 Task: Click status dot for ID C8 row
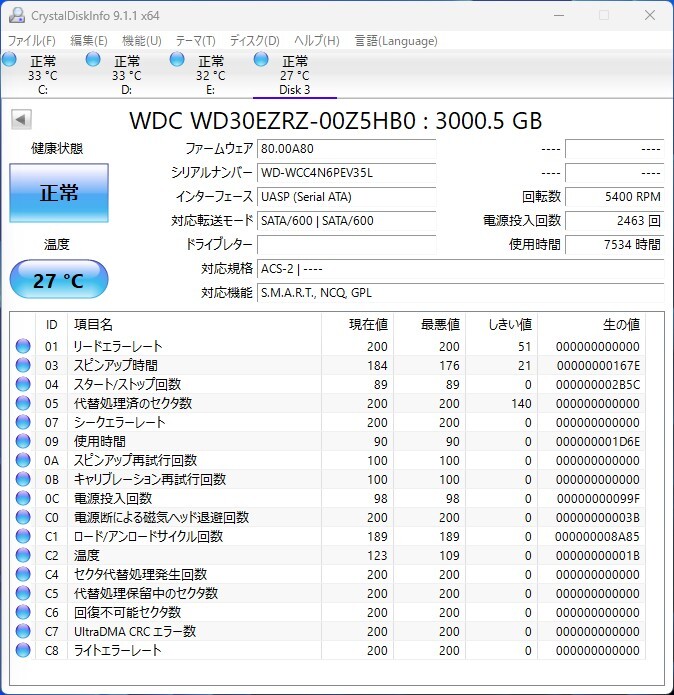23,651
